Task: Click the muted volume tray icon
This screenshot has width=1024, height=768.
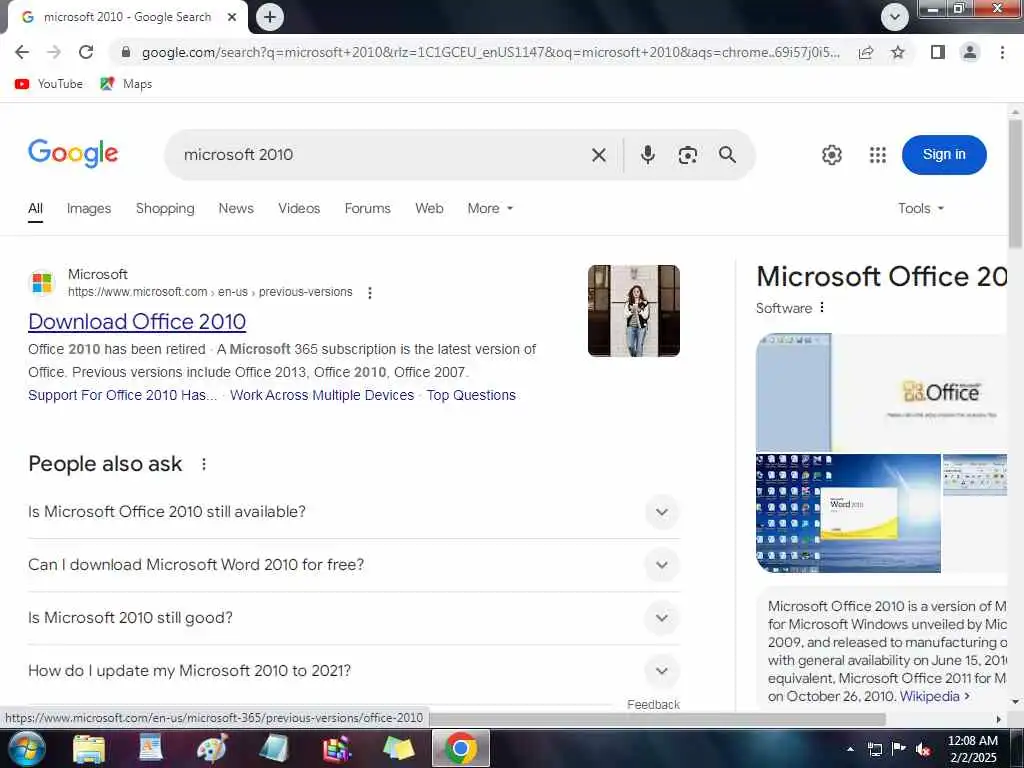Action: 922,749
